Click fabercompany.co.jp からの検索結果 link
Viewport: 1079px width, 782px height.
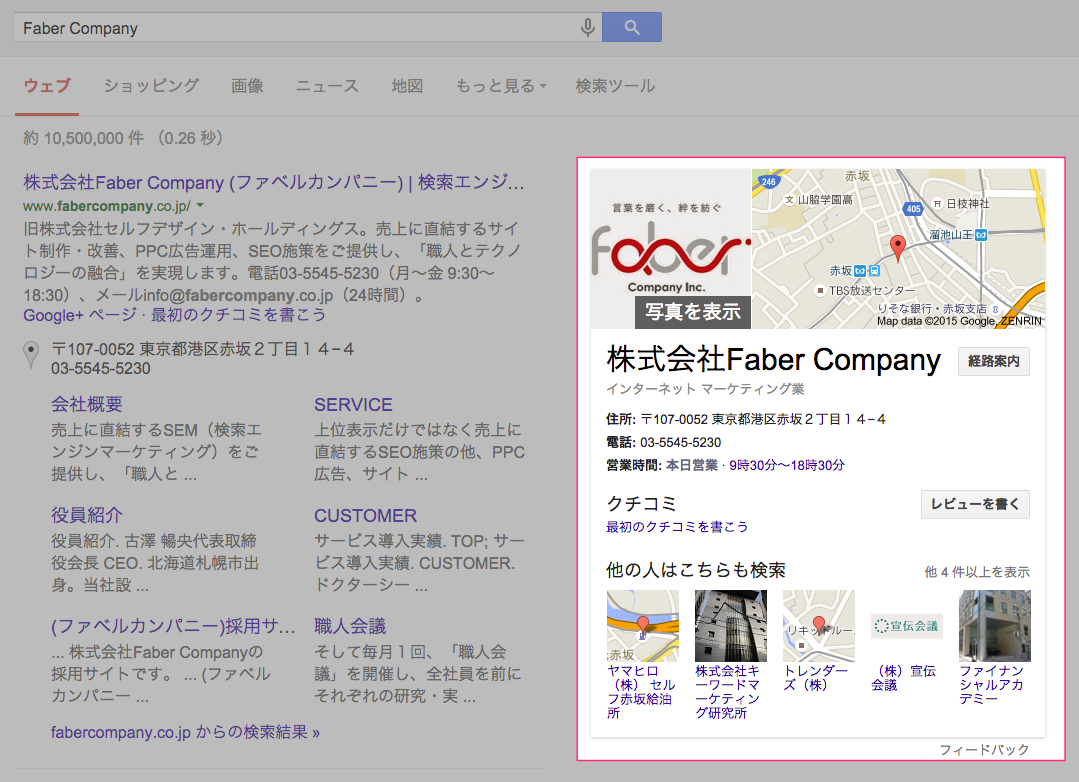[185, 732]
